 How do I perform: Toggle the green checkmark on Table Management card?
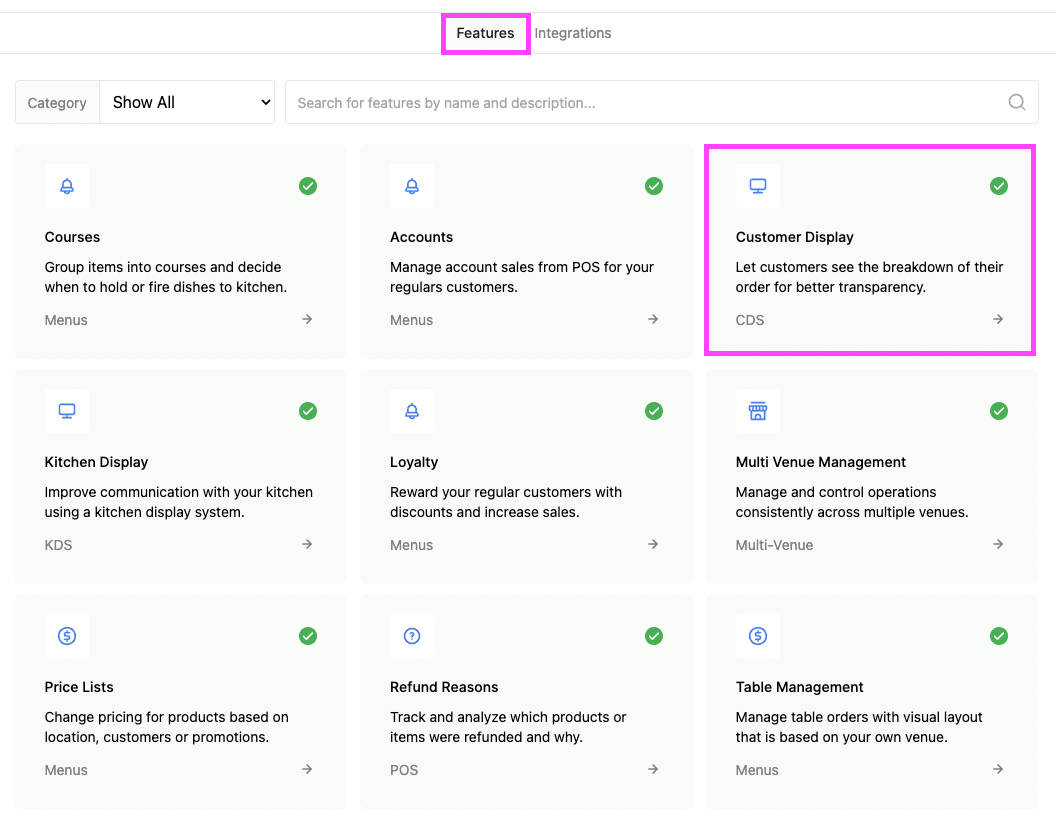click(999, 636)
